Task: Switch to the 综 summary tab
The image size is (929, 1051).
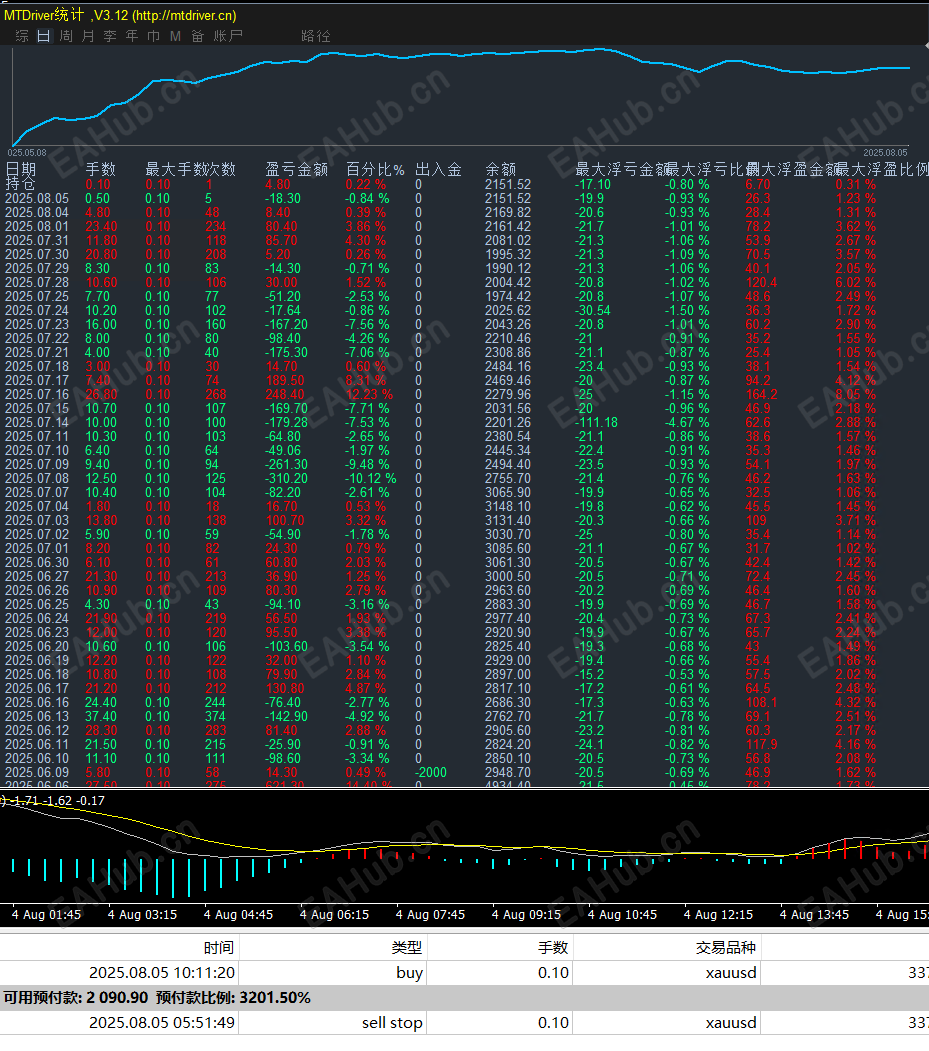Action: [x=22, y=36]
